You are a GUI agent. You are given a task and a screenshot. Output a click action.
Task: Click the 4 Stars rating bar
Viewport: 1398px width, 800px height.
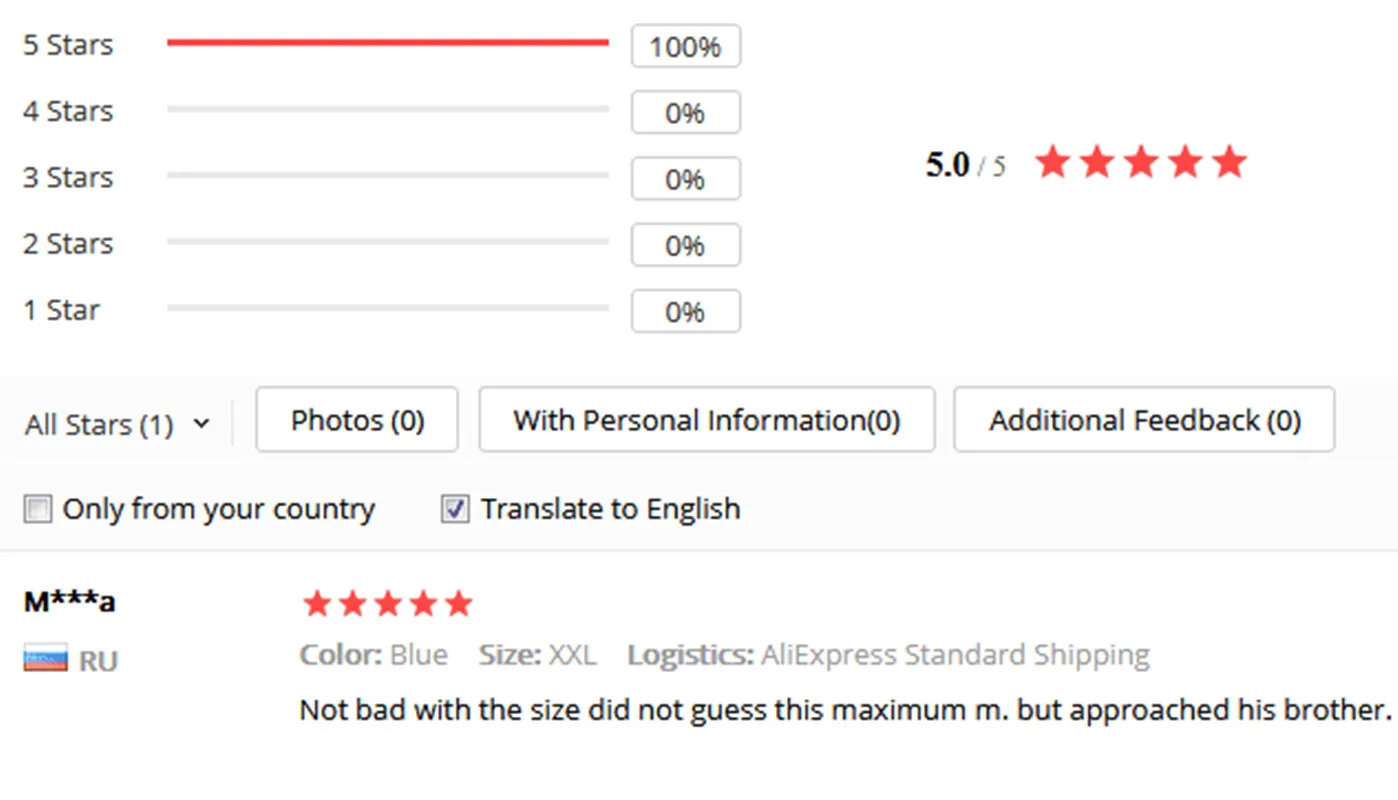[x=387, y=108]
